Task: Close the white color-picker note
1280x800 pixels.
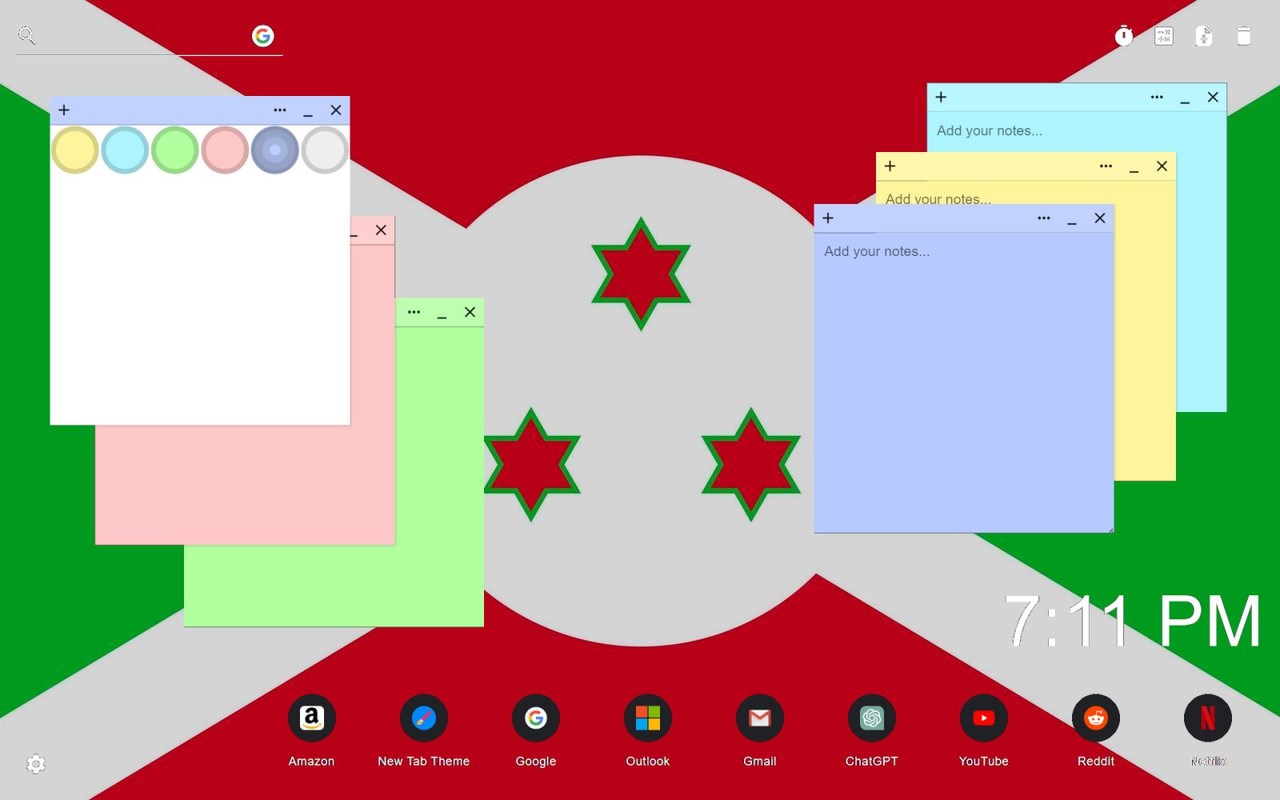Action: [x=336, y=110]
